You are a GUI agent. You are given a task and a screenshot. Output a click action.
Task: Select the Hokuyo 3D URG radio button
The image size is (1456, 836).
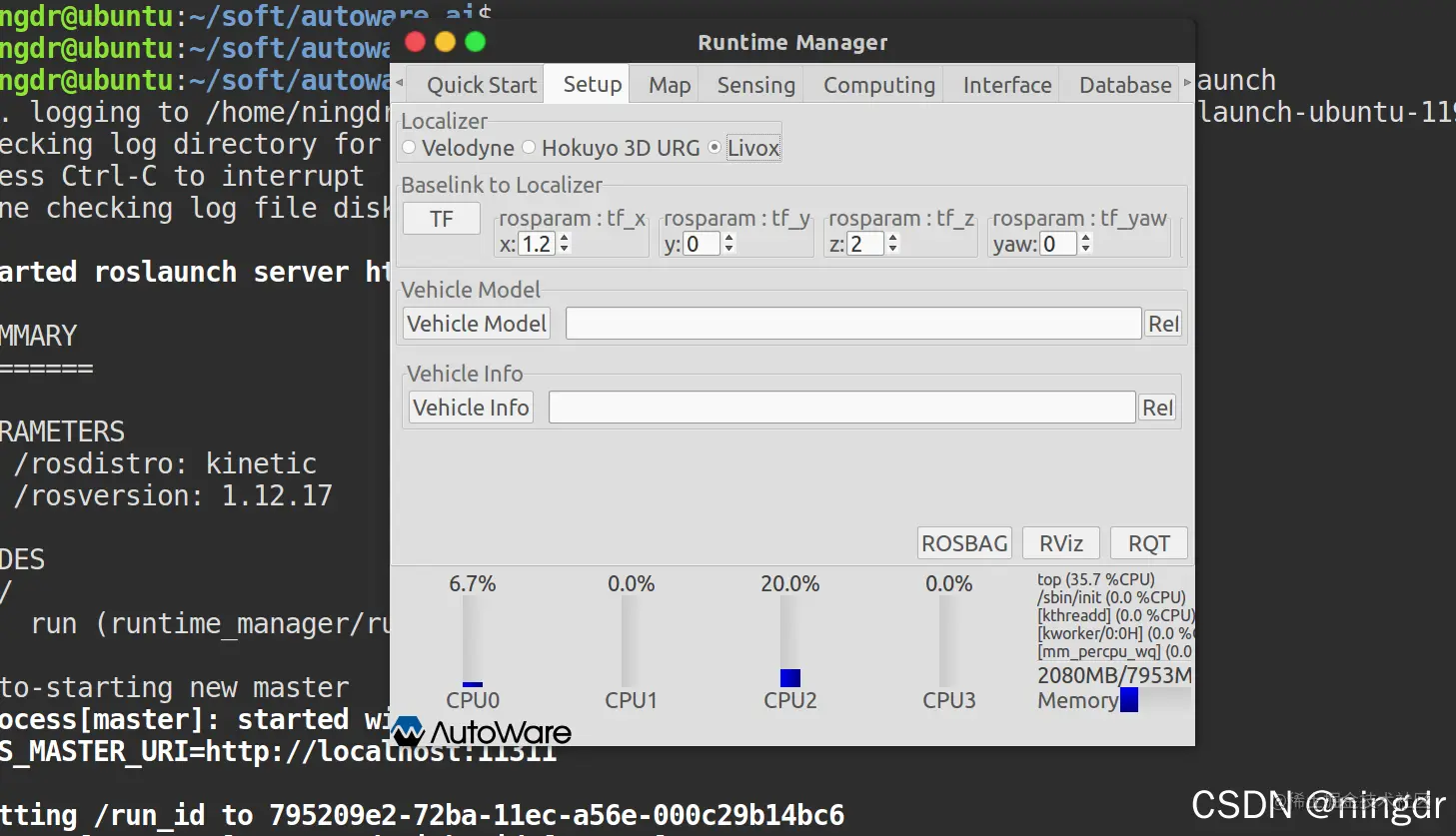tap(529, 148)
